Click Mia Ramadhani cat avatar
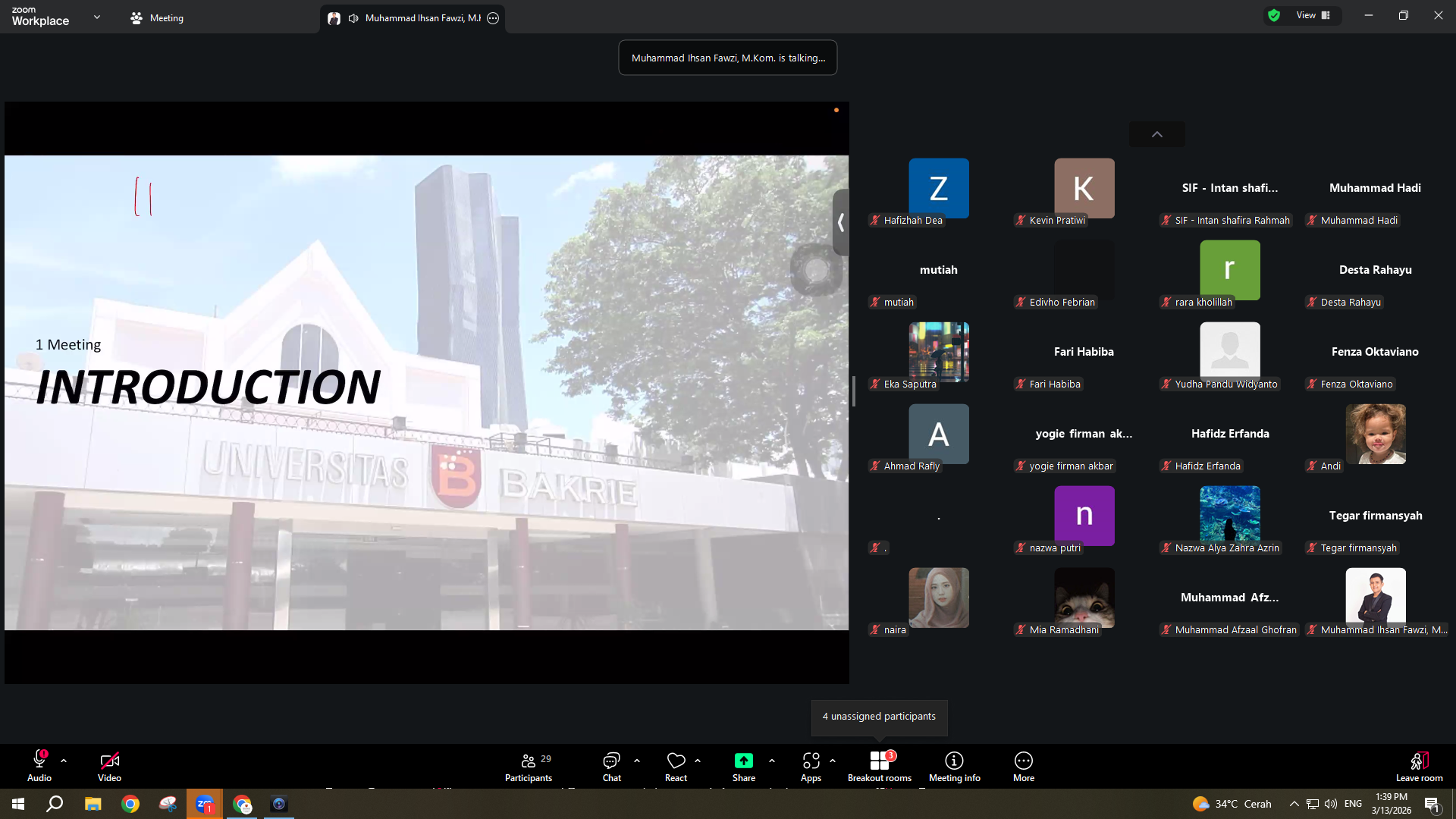 (x=1084, y=598)
